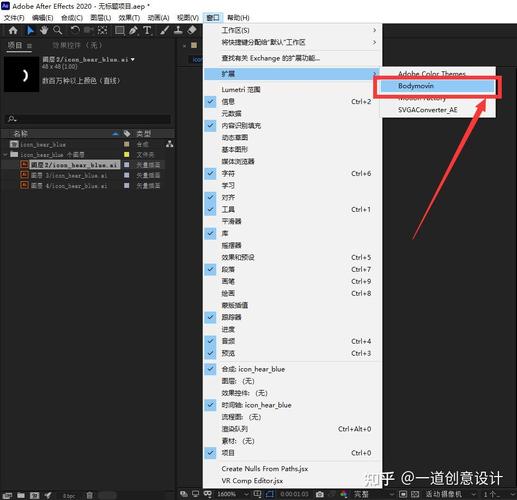This screenshot has width=517, height=500.
Task: Click the new composition icon at project bottom
Action: 34,495
